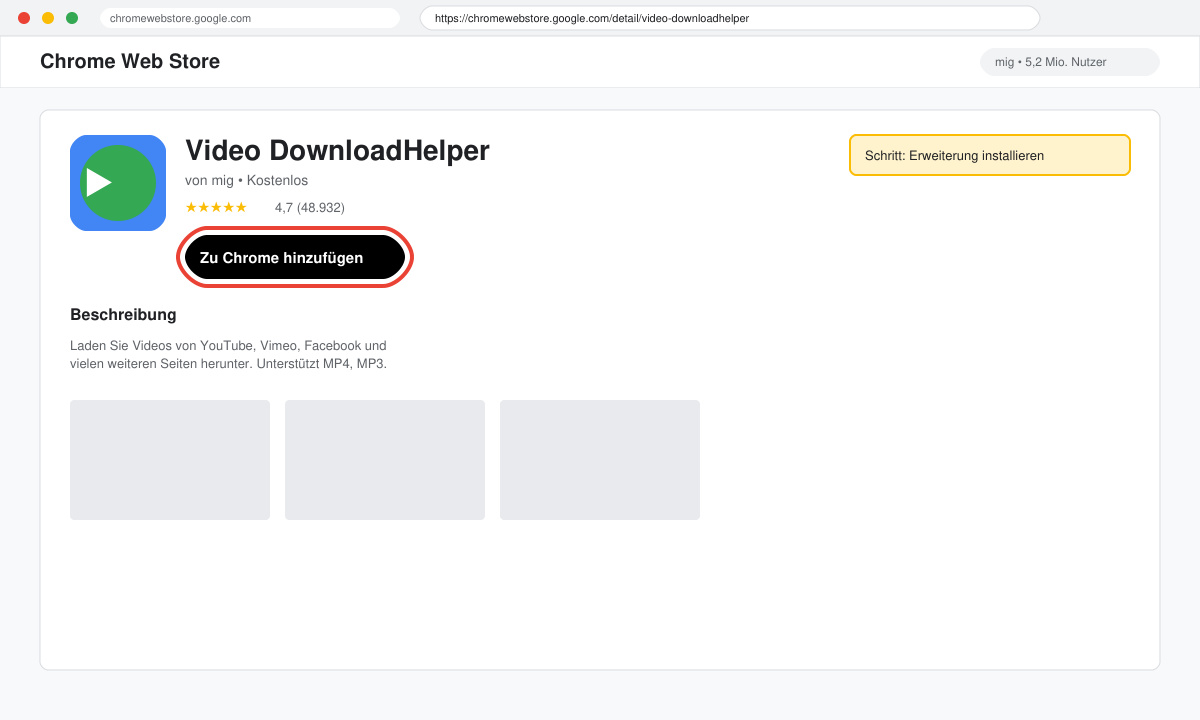This screenshot has height=720, width=1200.
Task: Click the 'mig • 5,2 Mio. Nutzer' pill
Action: pyautogui.click(x=1070, y=62)
